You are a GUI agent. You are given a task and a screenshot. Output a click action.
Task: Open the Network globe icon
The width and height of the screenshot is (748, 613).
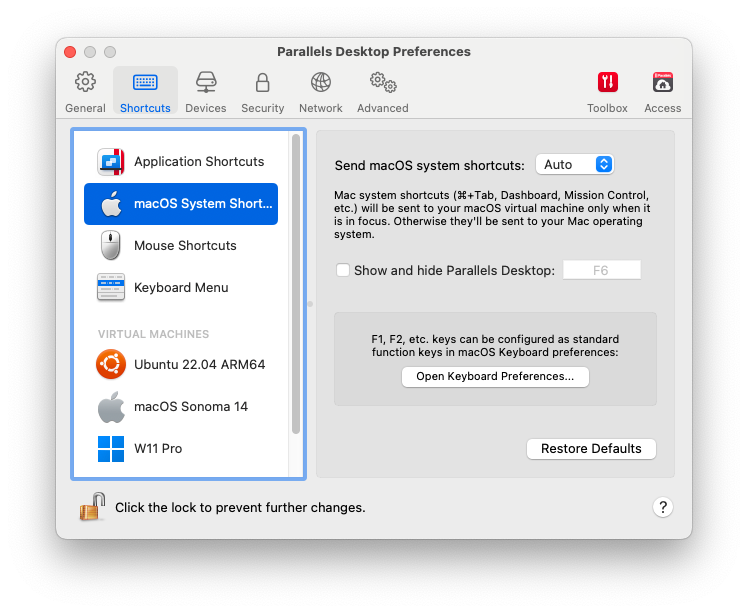[x=321, y=83]
